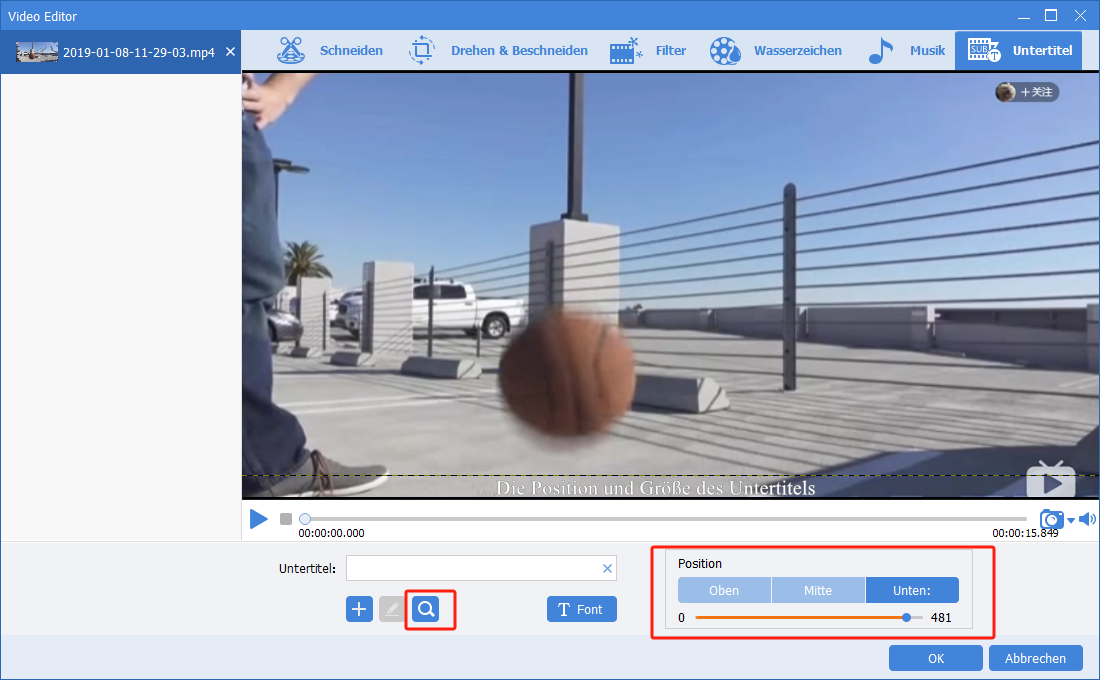Click the end time 00:00:15.849
Image resolution: width=1100 pixels, height=680 pixels.
pos(1025,533)
